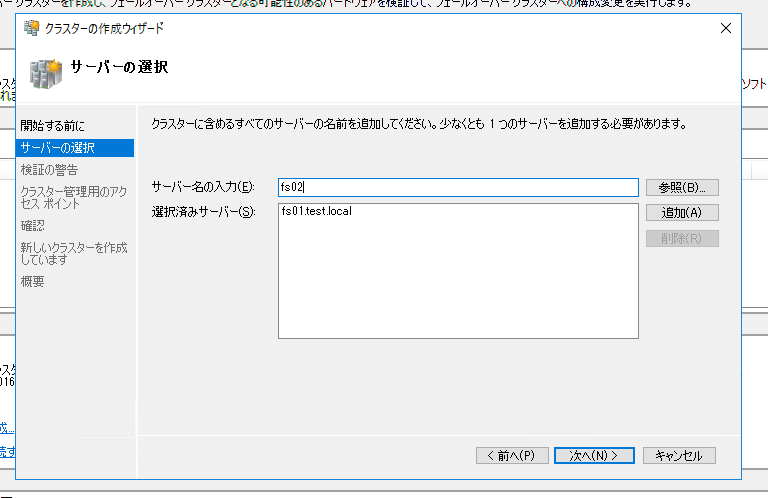The width and height of the screenshot is (768, 498).
Task: Open server browser with 参照(B) button
Action: 682,187
